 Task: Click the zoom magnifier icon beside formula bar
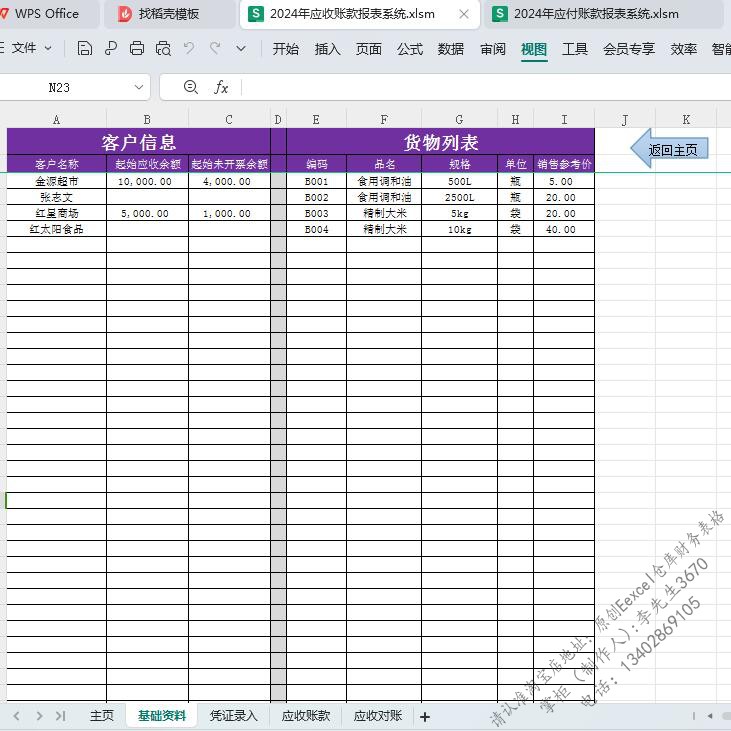(191, 87)
